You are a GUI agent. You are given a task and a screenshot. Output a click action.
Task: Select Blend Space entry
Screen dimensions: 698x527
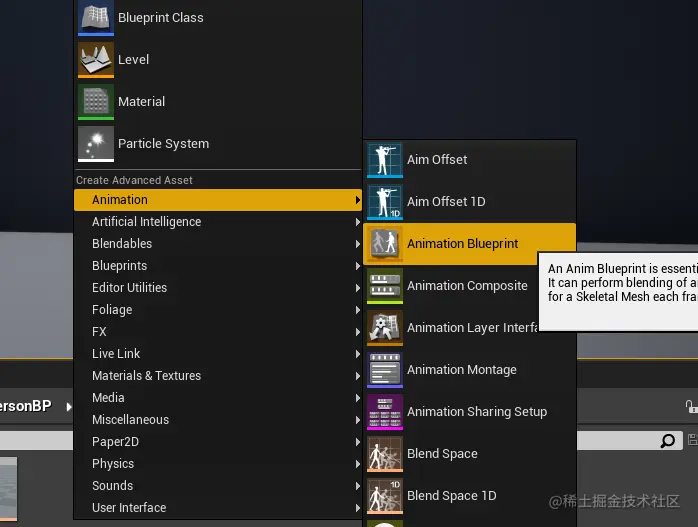pos(470,454)
